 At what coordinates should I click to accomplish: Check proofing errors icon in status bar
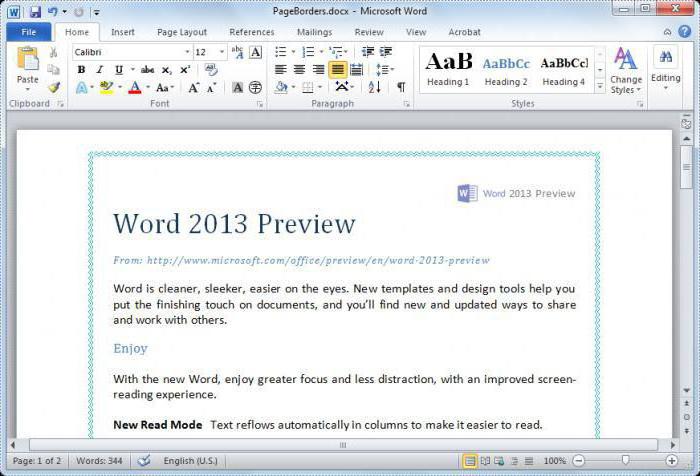pos(144,460)
